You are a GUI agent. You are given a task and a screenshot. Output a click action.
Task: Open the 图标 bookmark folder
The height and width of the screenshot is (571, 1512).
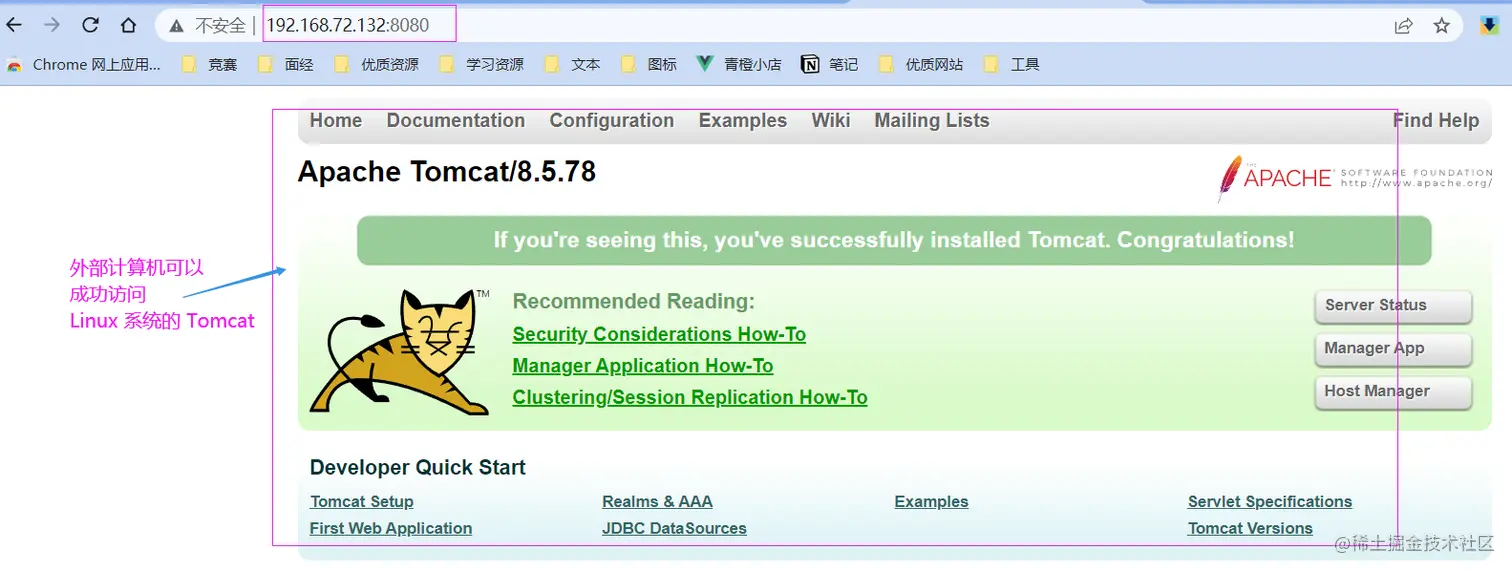point(650,65)
